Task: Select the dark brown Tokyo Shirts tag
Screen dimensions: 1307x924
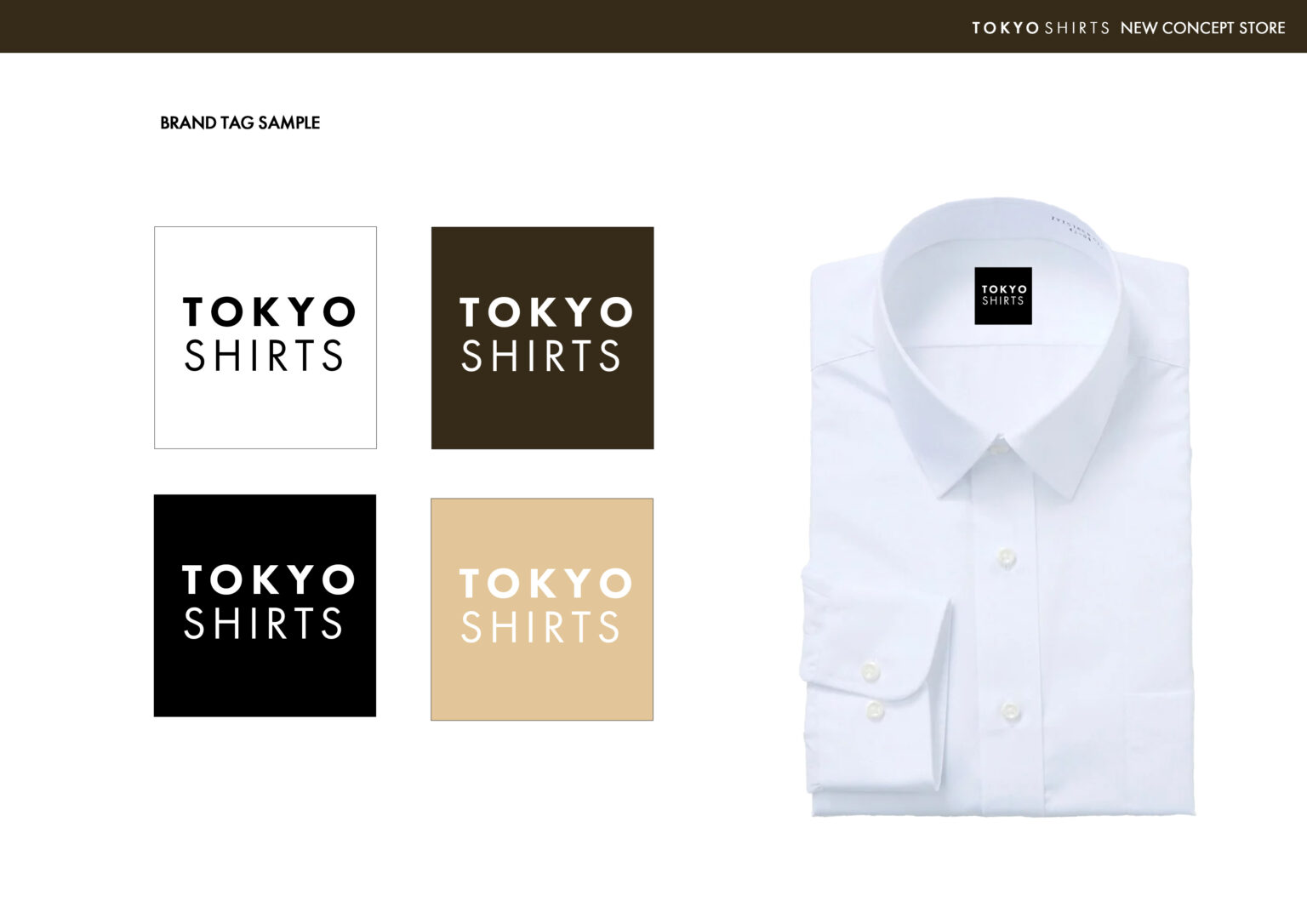Action: pos(542,338)
